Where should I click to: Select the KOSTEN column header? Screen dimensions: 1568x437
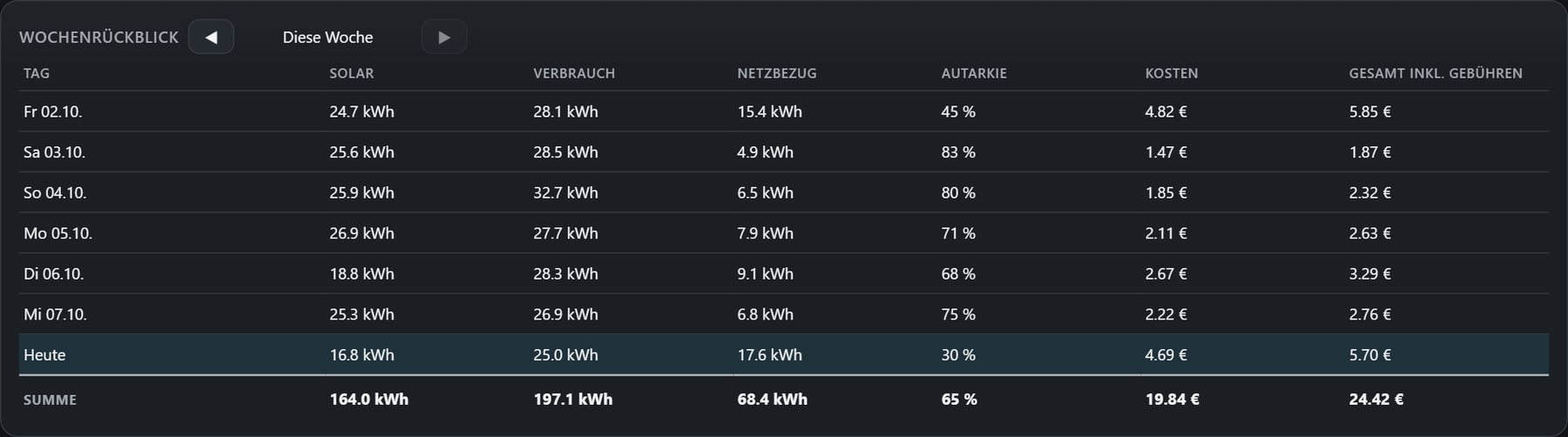click(x=1172, y=73)
